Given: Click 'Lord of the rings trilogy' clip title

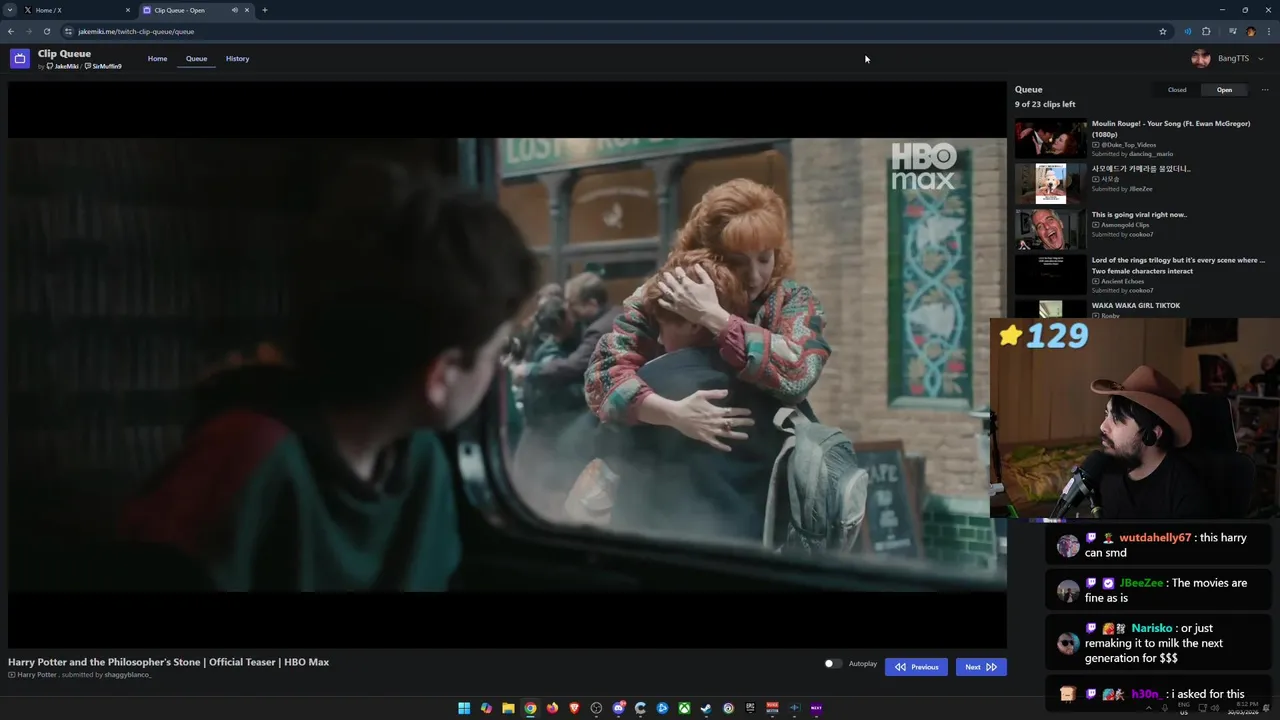Looking at the screenshot, I should (1178, 266).
